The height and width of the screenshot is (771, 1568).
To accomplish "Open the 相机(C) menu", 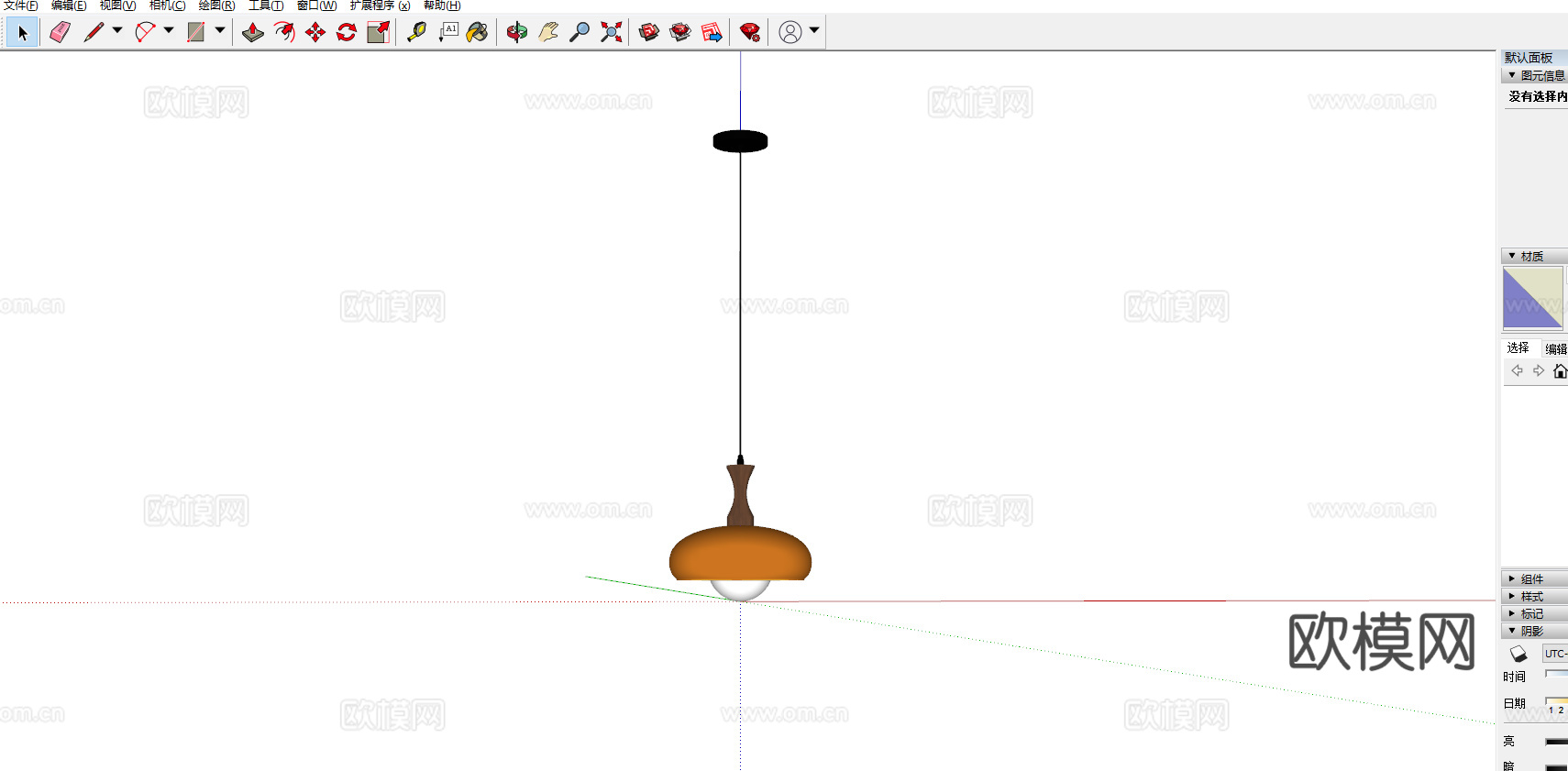I will point(167,6).
